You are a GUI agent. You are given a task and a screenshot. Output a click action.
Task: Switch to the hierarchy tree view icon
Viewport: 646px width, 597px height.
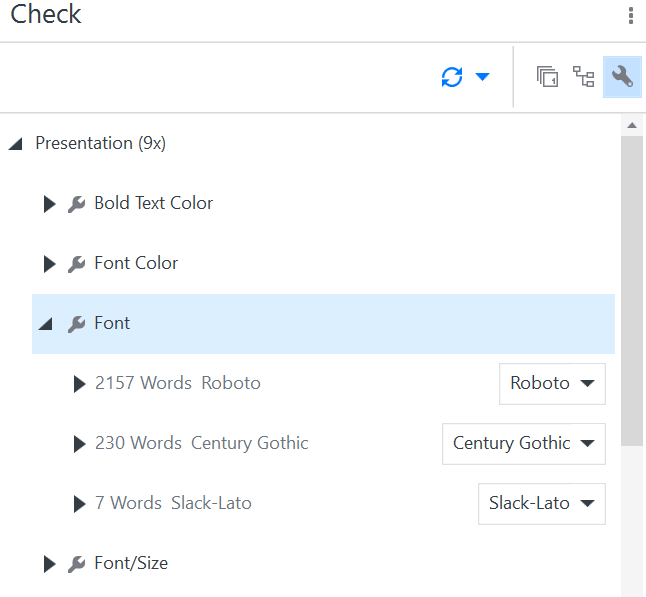(x=583, y=77)
